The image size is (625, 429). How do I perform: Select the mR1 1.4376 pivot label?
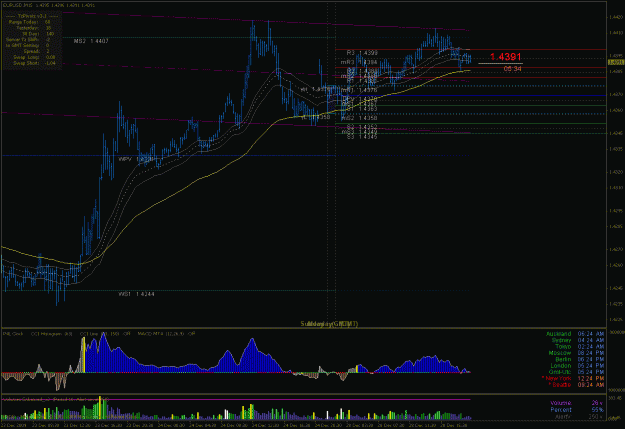coord(359,90)
